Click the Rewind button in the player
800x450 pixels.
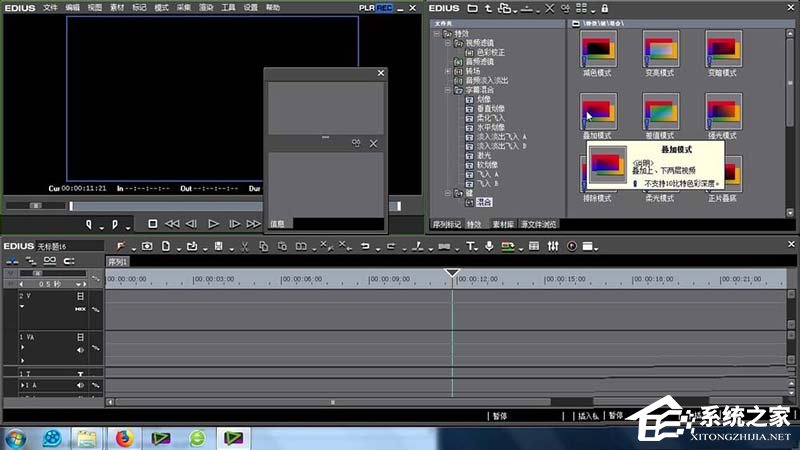pyautogui.click(x=172, y=224)
